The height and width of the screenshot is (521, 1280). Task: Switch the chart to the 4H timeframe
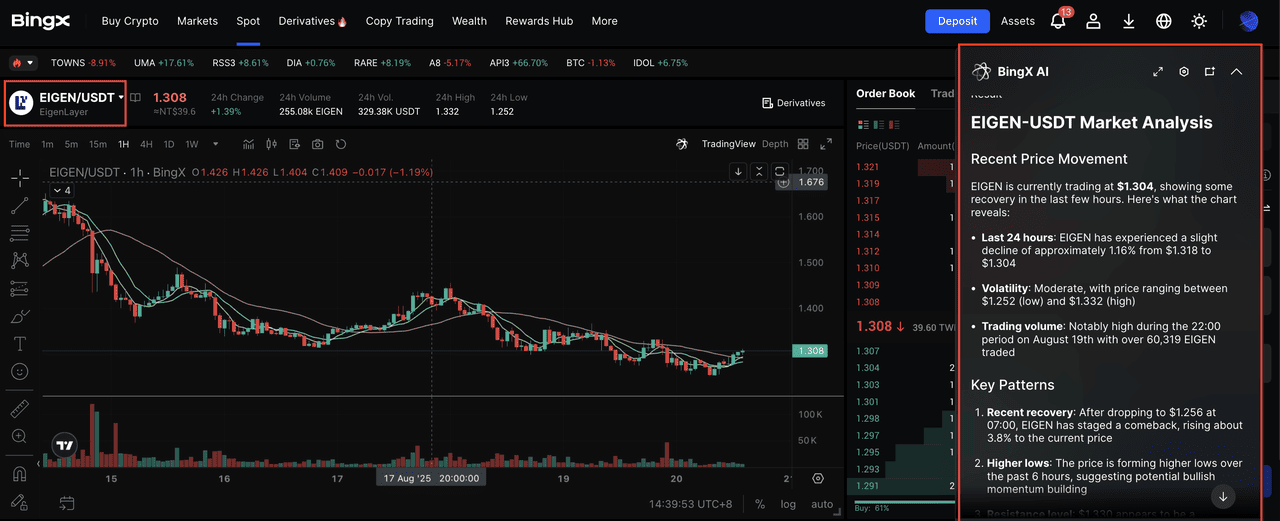(146, 144)
